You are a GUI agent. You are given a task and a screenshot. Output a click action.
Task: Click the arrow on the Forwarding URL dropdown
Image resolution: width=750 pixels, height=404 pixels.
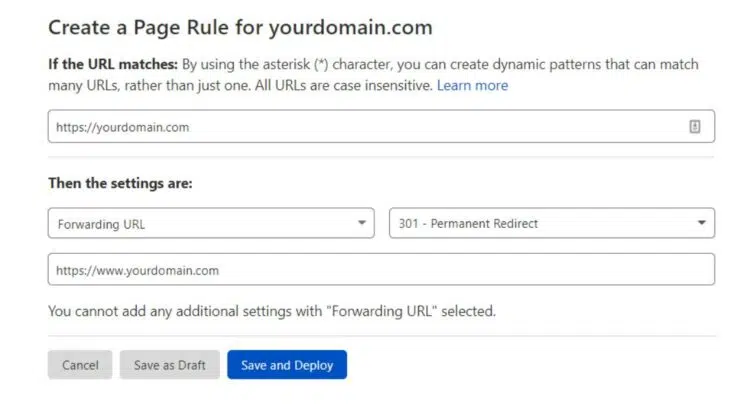point(362,223)
